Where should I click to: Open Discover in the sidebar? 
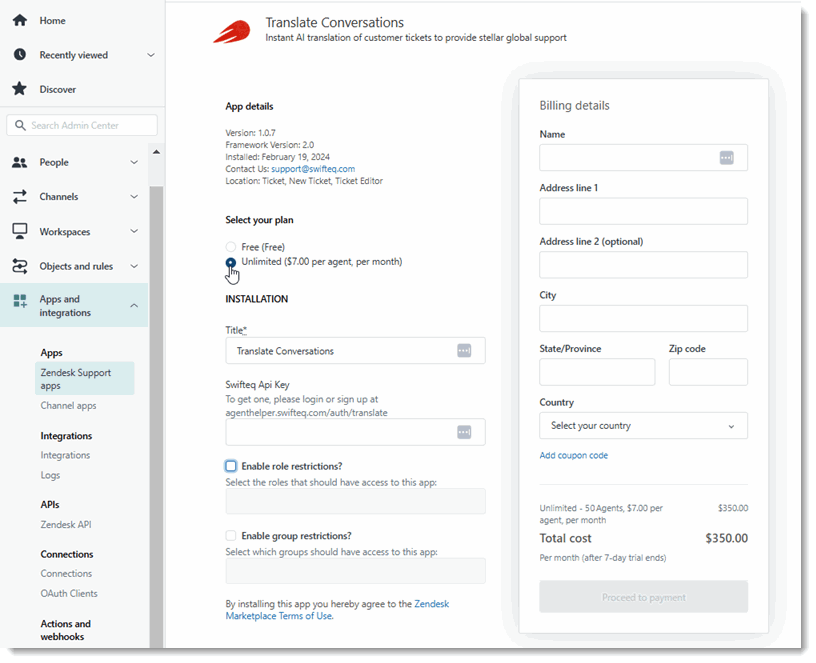[x=58, y=89]
